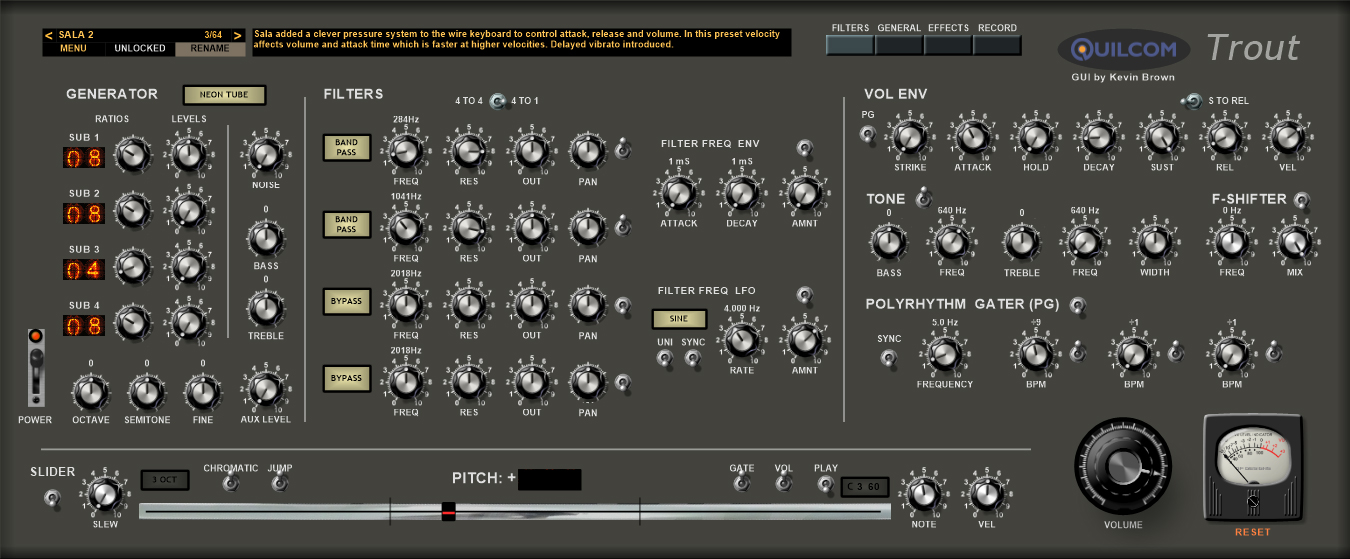Toggle the JUMP slider switch

point(280,483)
